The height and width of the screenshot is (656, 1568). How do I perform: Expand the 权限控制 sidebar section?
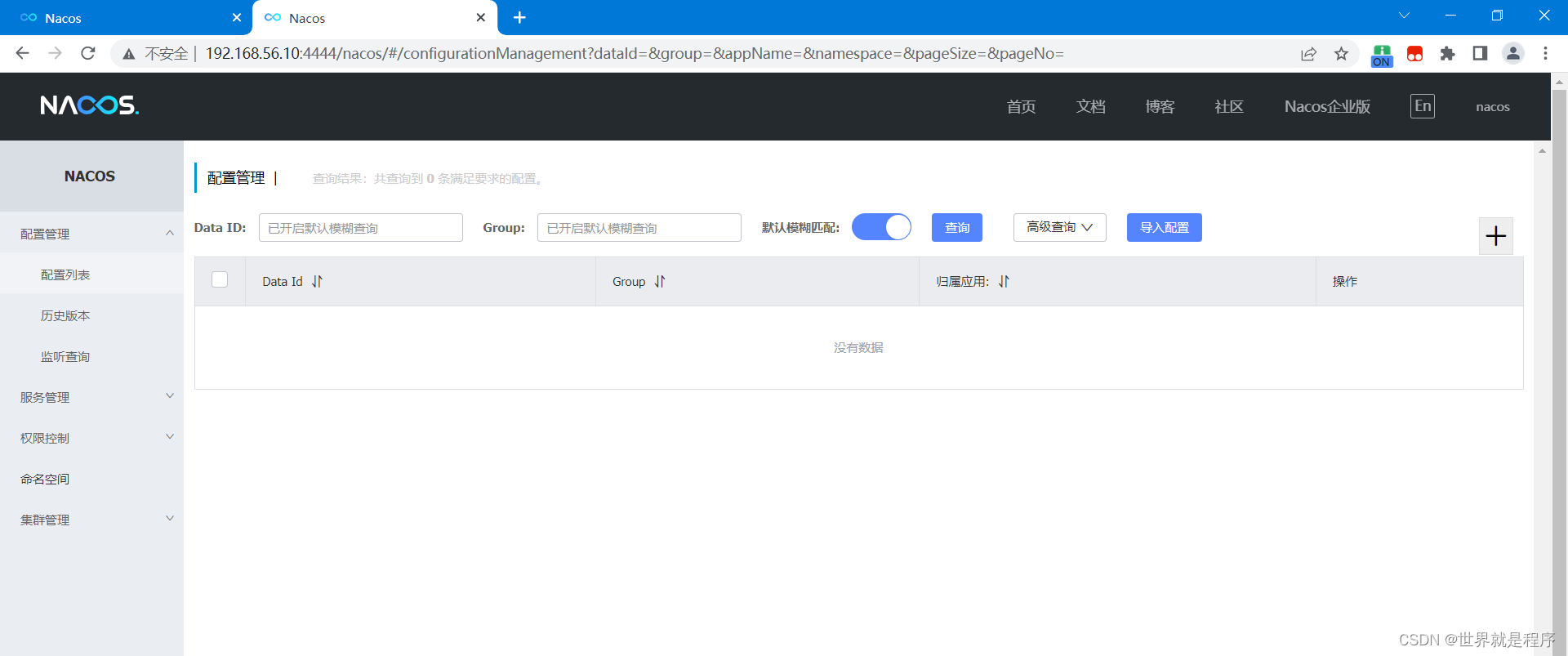coord(91,438)
